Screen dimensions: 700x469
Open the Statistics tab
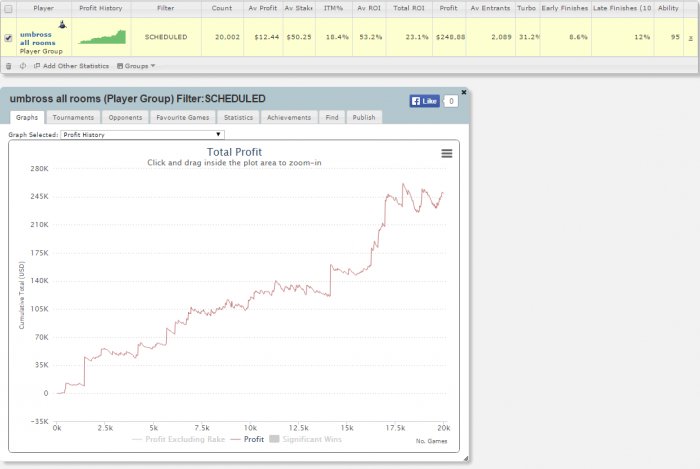point(238,117)
